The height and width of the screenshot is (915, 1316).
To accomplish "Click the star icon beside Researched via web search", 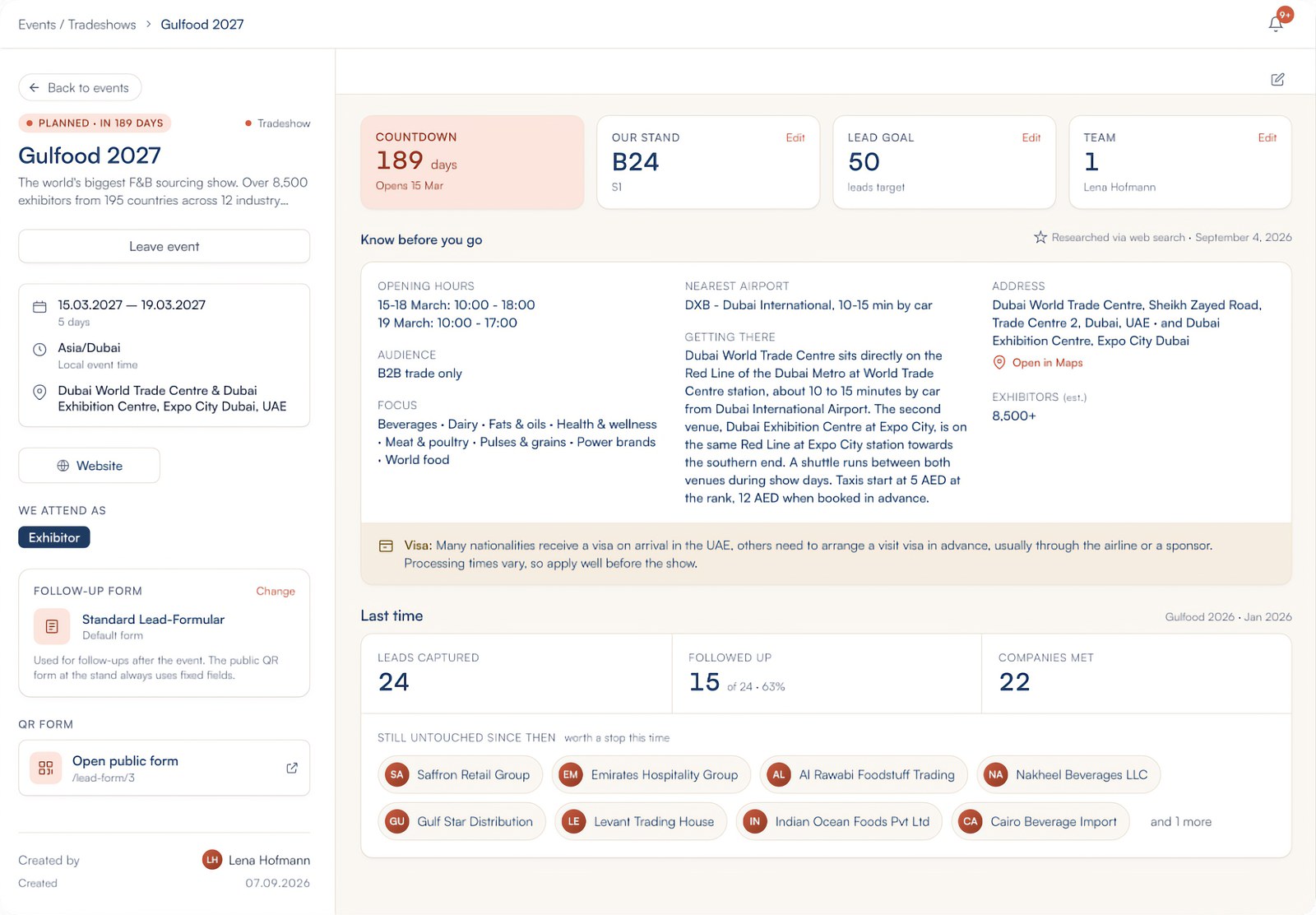I will pyautogui.click(x=1040, y=237).
